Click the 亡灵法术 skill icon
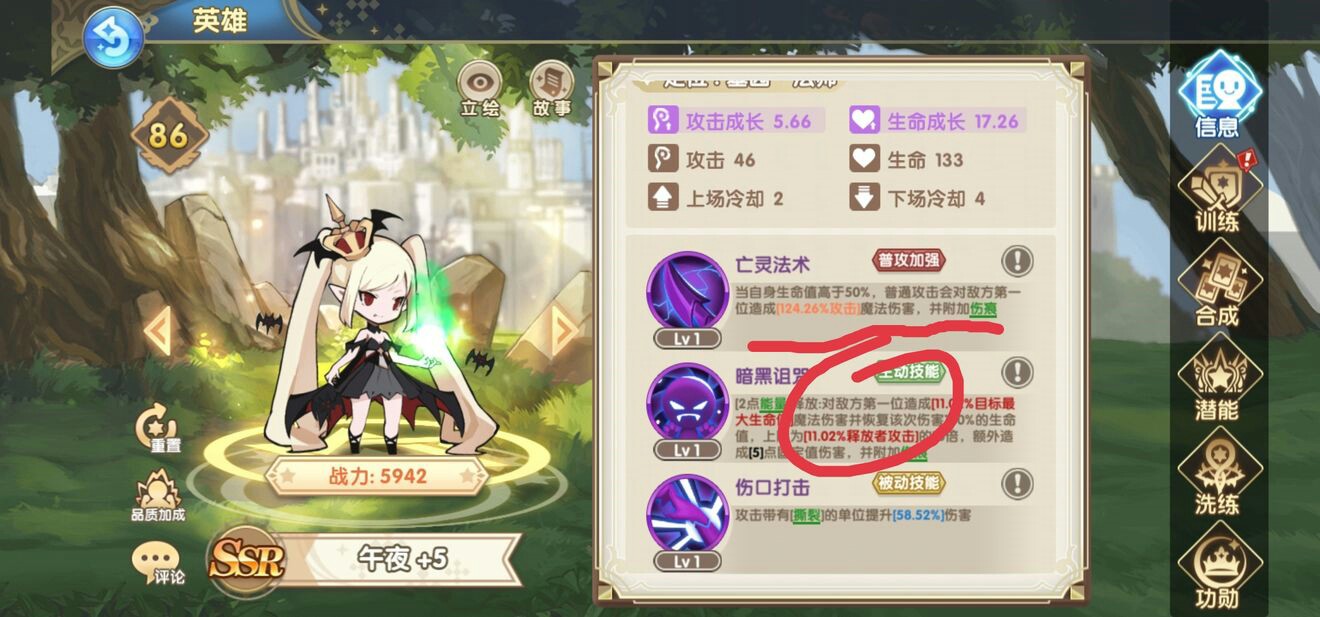Image resolution: width=1320 pixels, height=617 pixels. pyautogui.click(x=687, y=291)
